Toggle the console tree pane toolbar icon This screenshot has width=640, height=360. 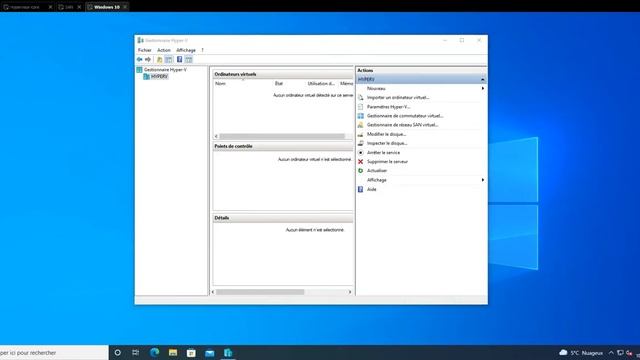coord(168,60)
